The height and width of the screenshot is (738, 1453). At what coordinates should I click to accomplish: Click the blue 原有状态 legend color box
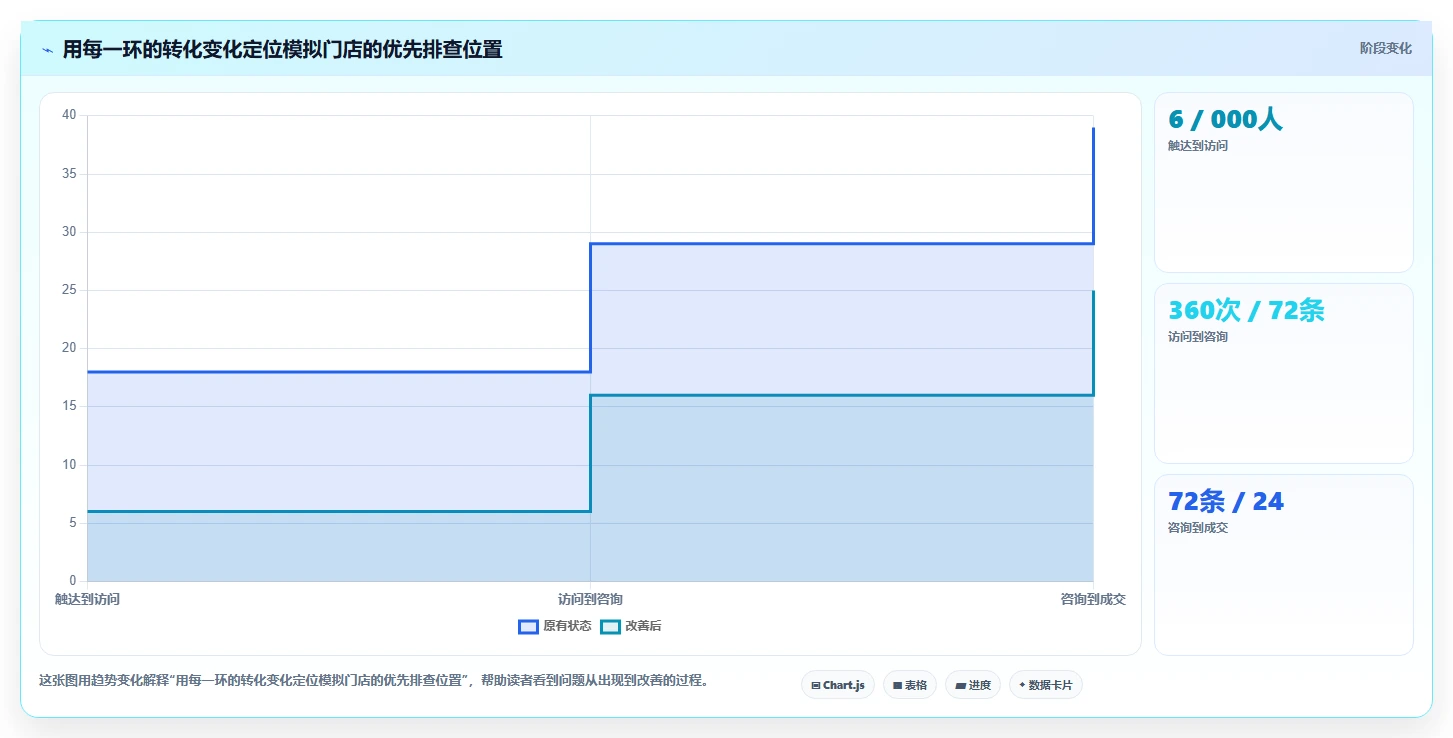[528, 627]
